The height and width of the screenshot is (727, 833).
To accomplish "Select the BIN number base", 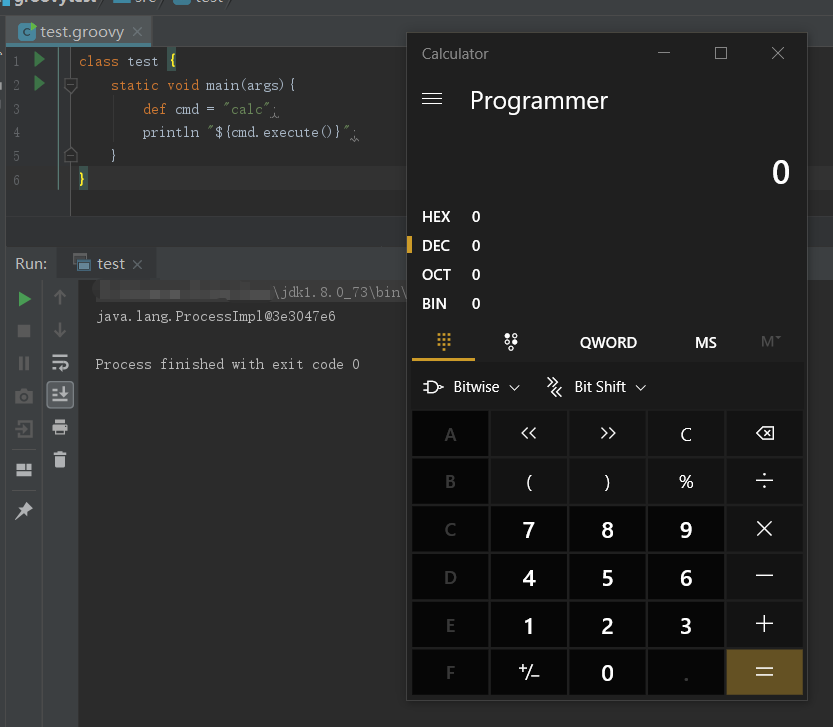I will [435, 304].
